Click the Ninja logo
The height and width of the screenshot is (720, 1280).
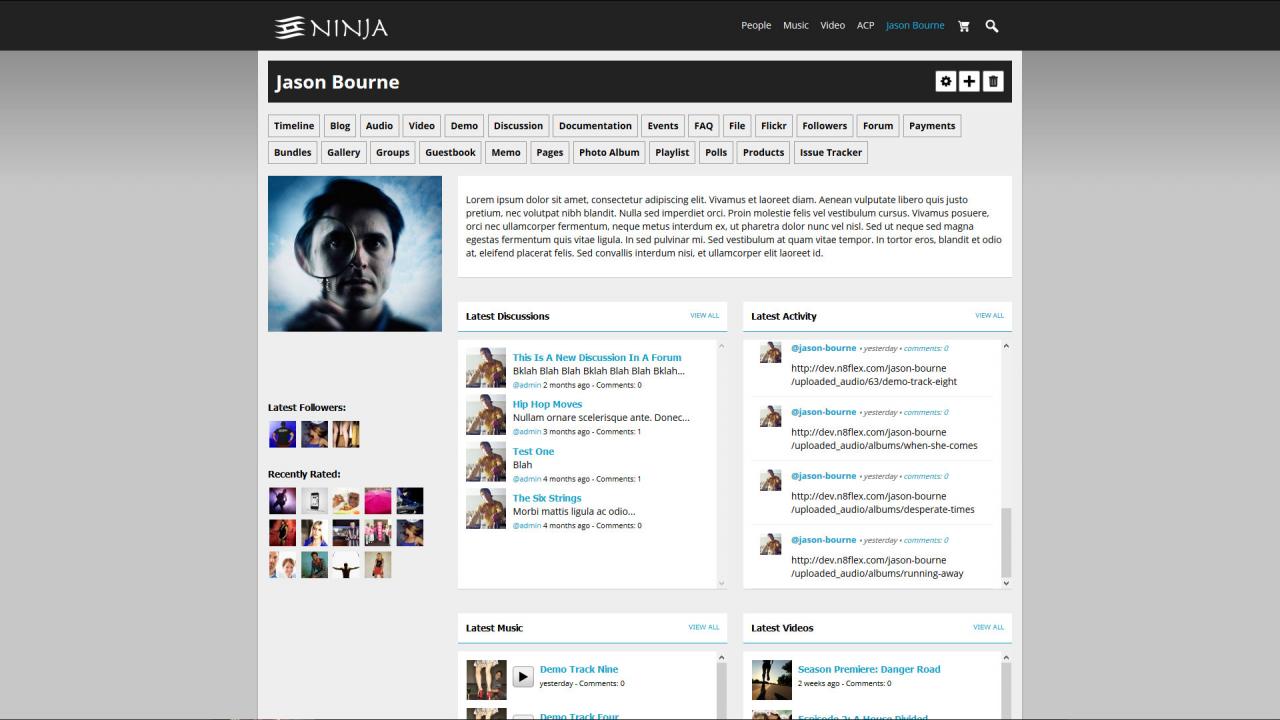pyautogui.click(x=331, y=27)
